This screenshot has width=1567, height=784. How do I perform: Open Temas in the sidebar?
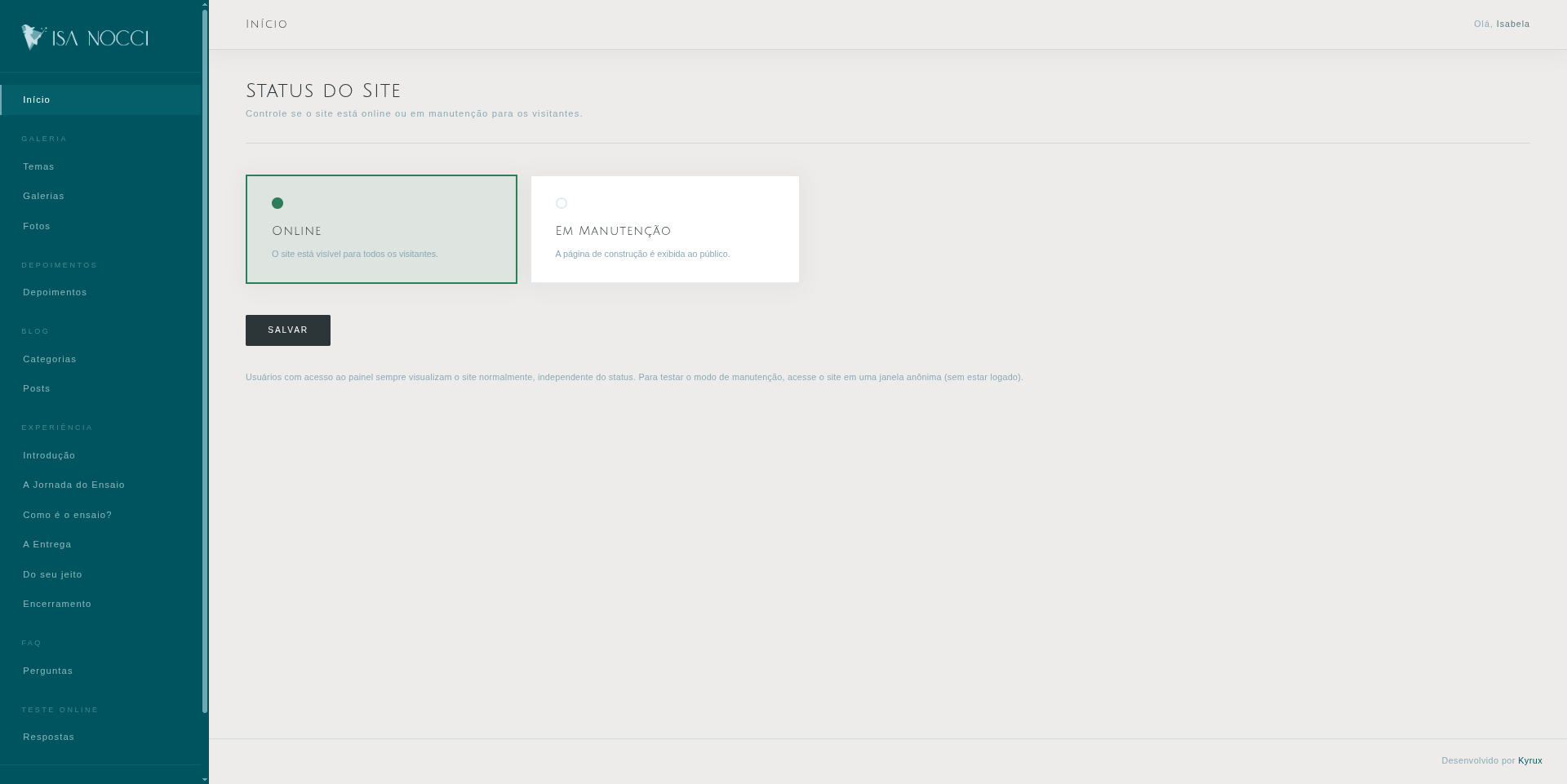pos(100,166)
